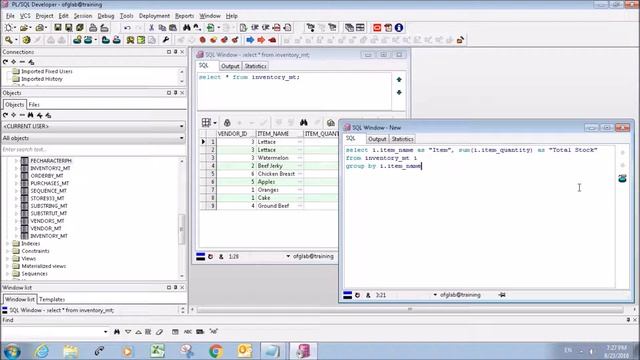Click the Paste clipboard icon
Viewport: 640px width, 360px height.
point(173,28)
